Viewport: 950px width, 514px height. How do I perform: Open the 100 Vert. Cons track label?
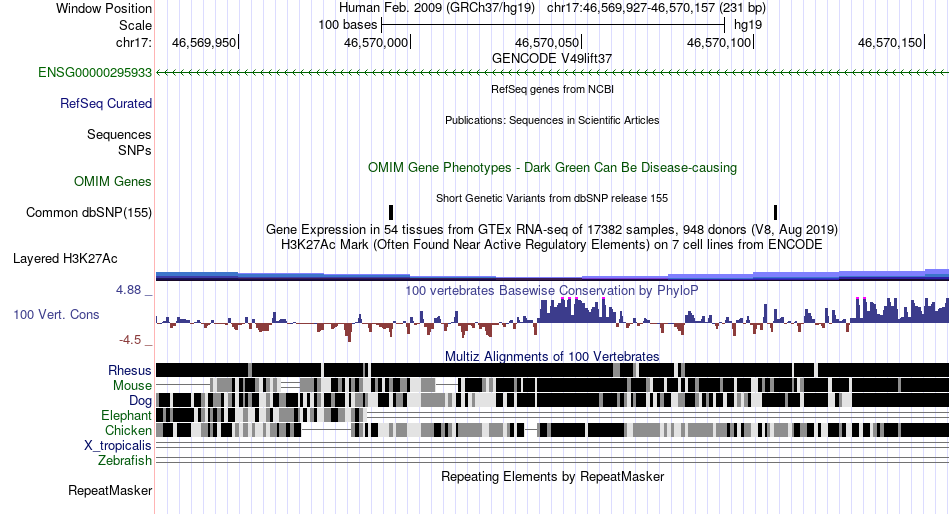56,315
